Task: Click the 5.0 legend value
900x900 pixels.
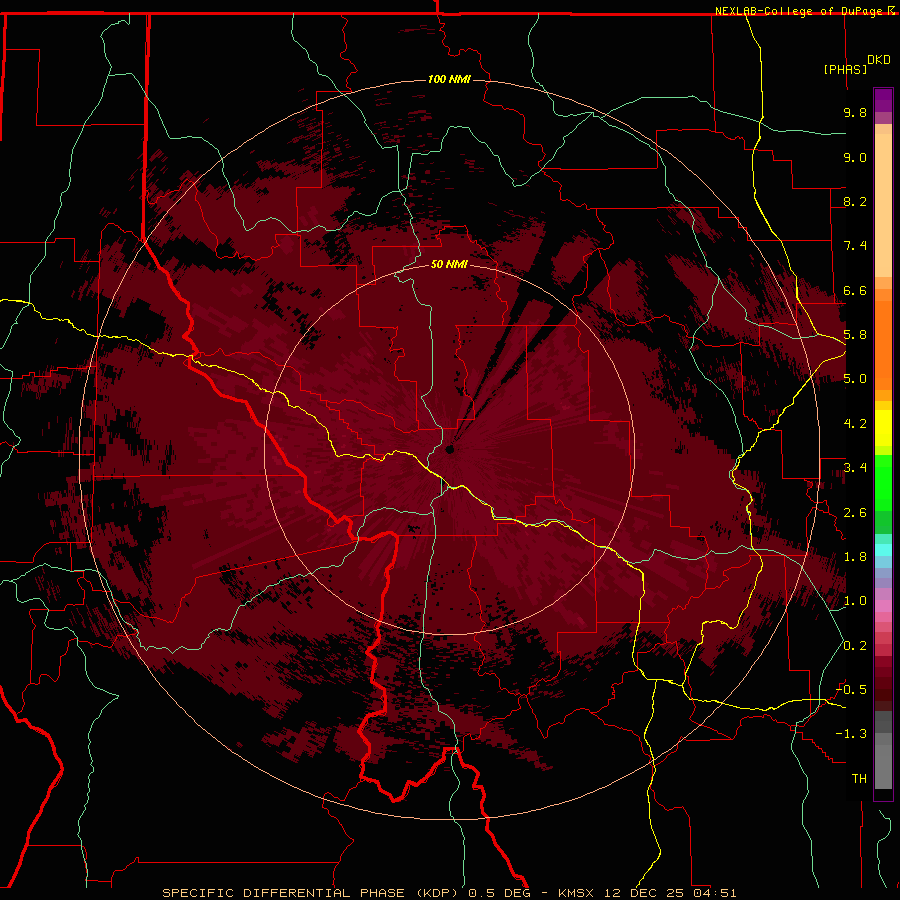Action: pyautogui.click(x=855, y=379)
